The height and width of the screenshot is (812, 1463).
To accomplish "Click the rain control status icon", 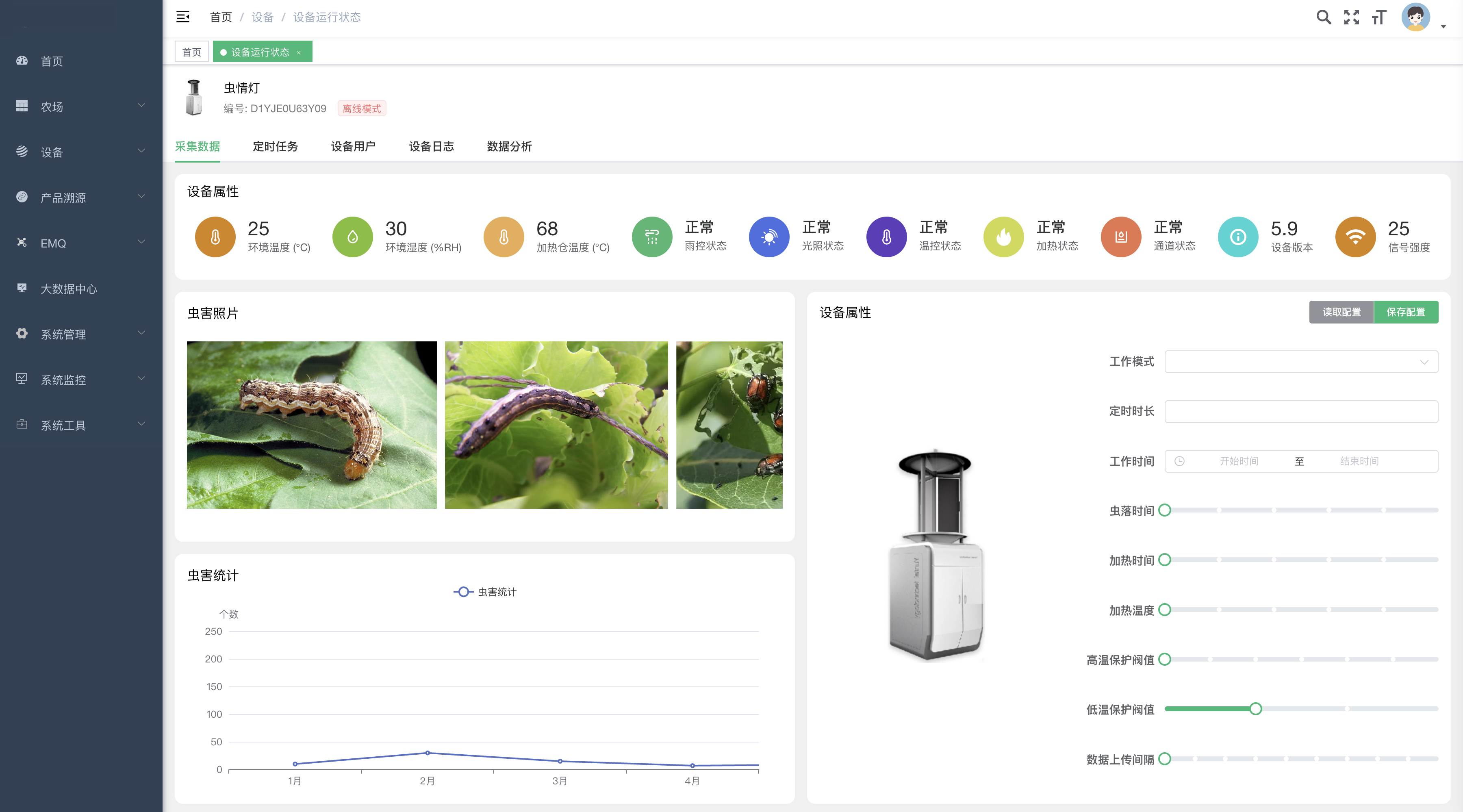I will (652, 237).
